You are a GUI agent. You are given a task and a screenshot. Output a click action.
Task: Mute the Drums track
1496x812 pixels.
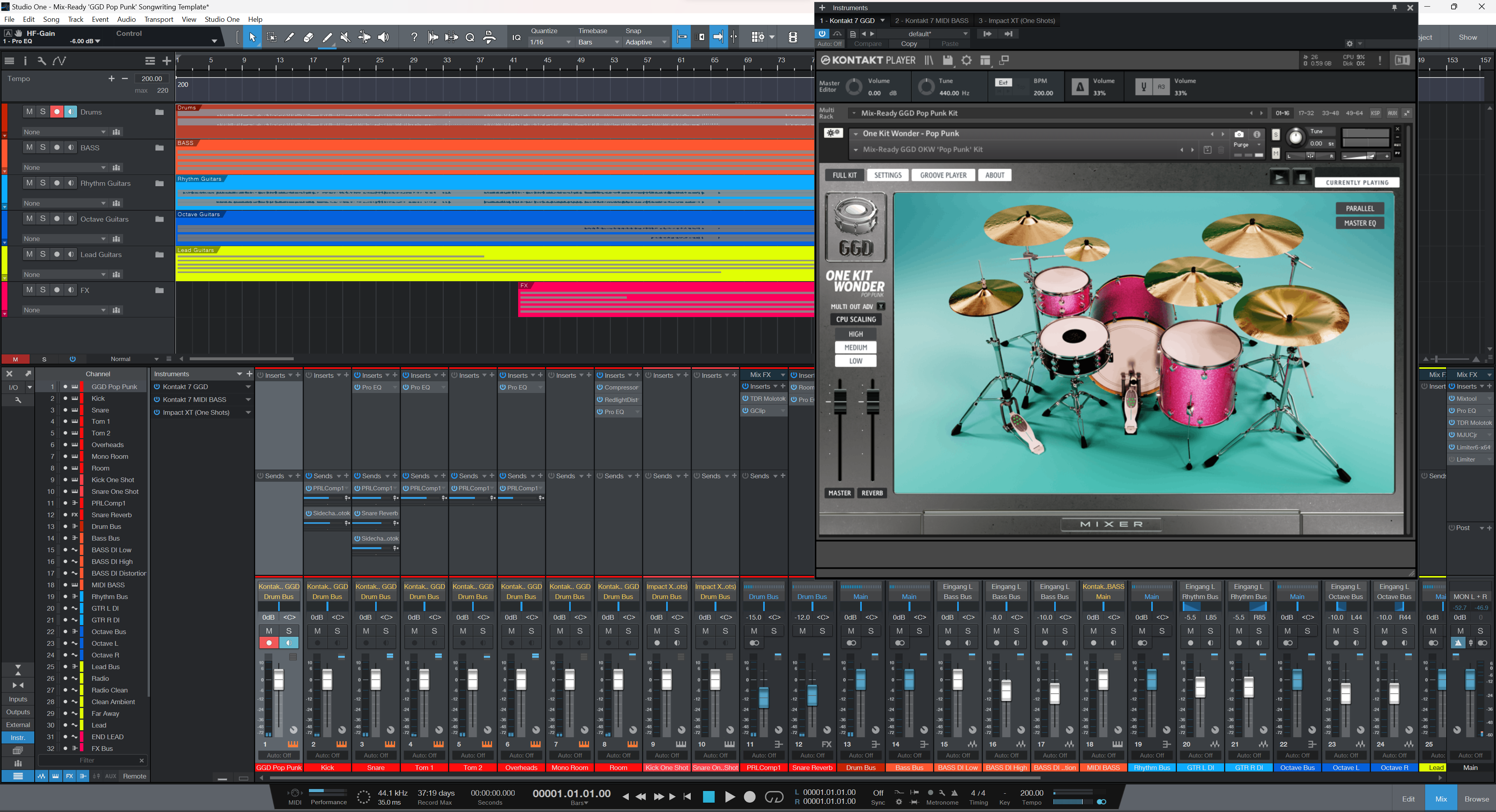(x=29, y=111)
